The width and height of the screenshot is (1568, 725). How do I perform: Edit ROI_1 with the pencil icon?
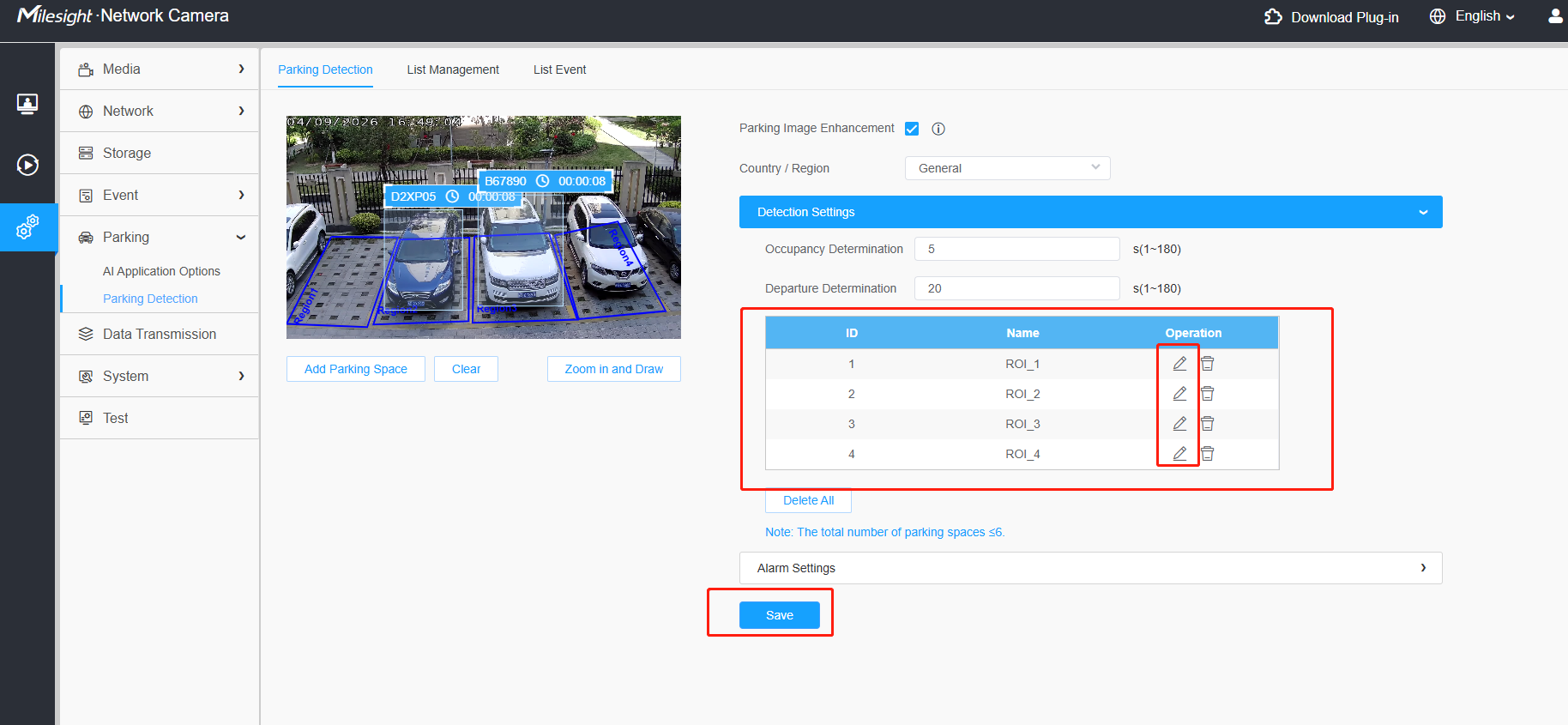tap(1180, 364)
